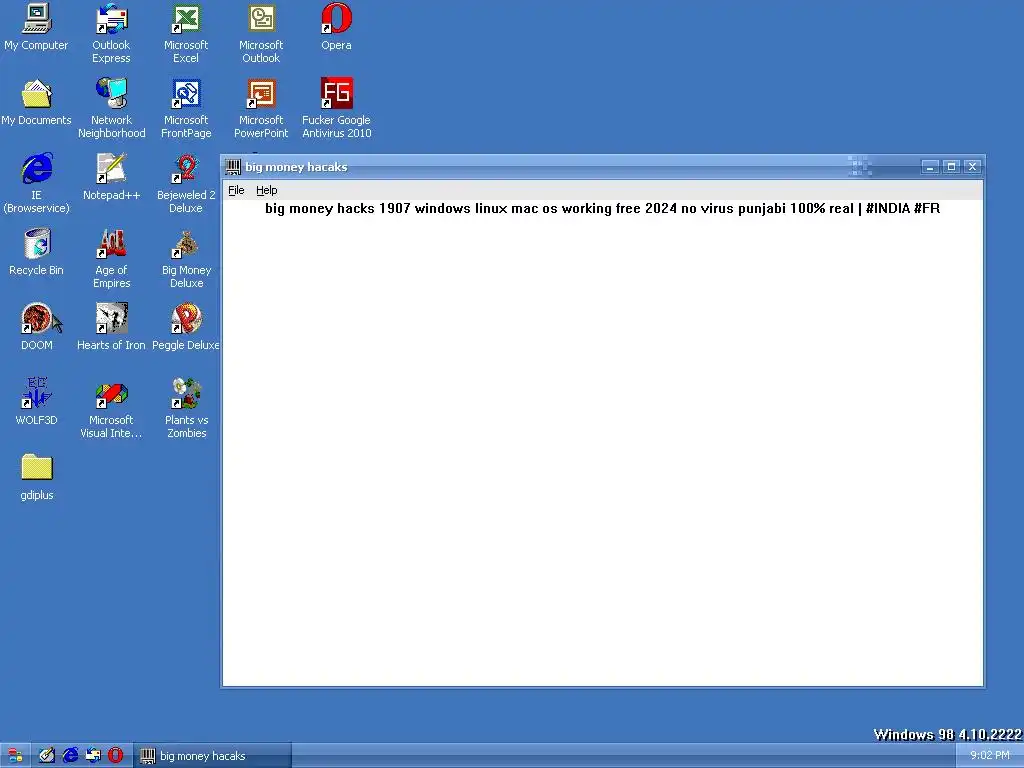Select the Age of Empires shortcut
The width and height of the screenshot is (1024, 768).
112,259
